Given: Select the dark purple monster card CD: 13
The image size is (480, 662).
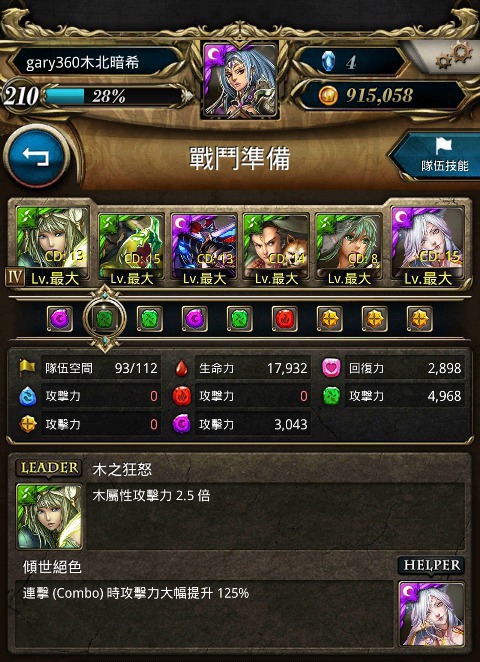Looking at the screenshot, I should [x=203, y=249].
